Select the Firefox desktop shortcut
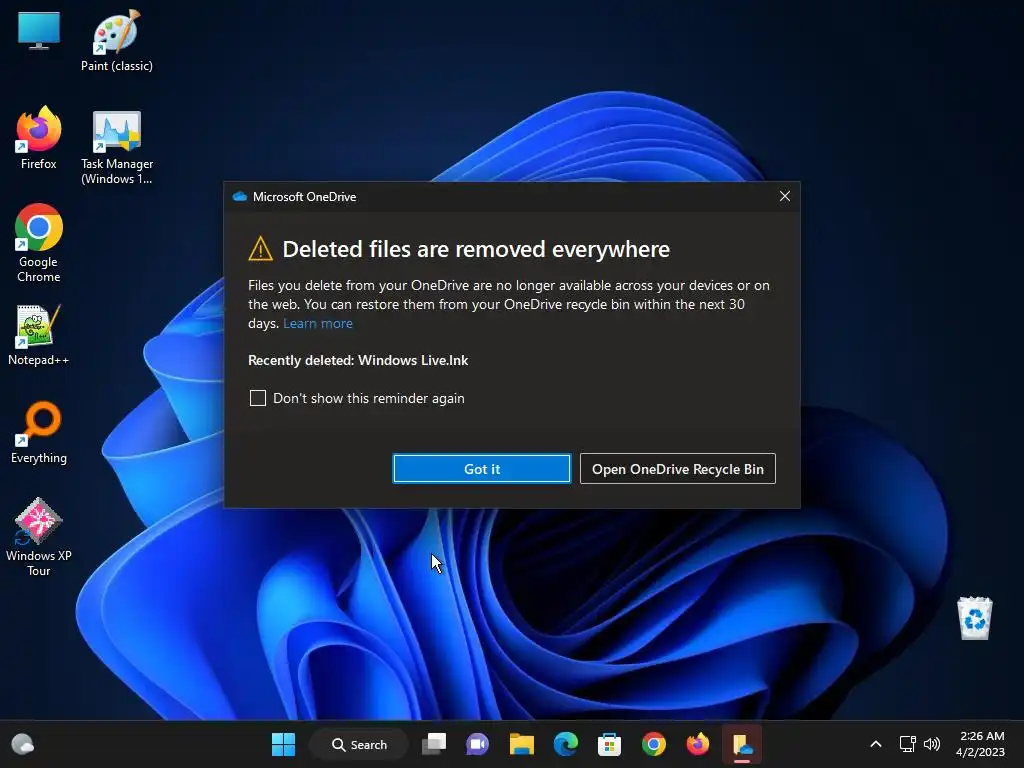Screen dimensions: 1024x768 pos(39,138)
